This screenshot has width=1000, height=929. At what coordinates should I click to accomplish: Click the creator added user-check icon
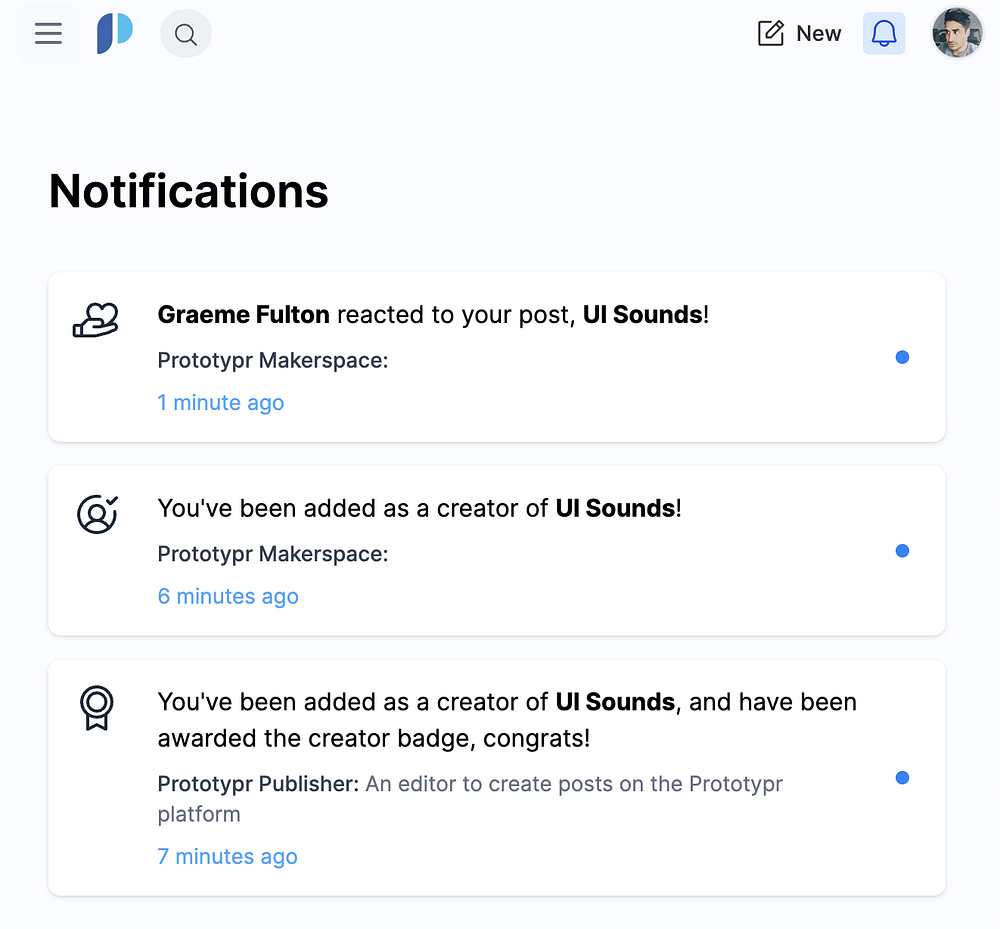97,514
